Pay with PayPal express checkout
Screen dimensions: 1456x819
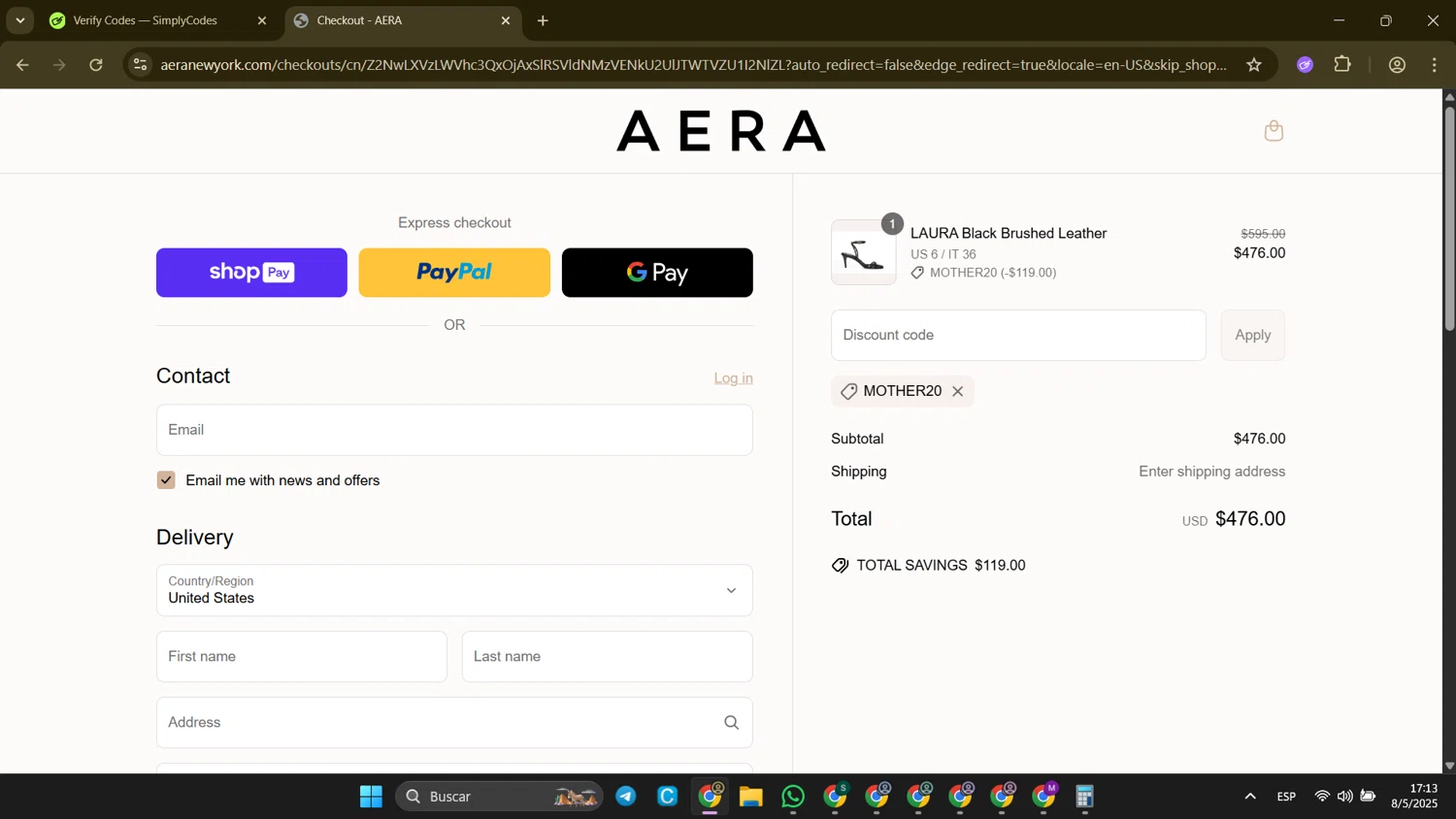pyautogui.click(x=454, y=273)
